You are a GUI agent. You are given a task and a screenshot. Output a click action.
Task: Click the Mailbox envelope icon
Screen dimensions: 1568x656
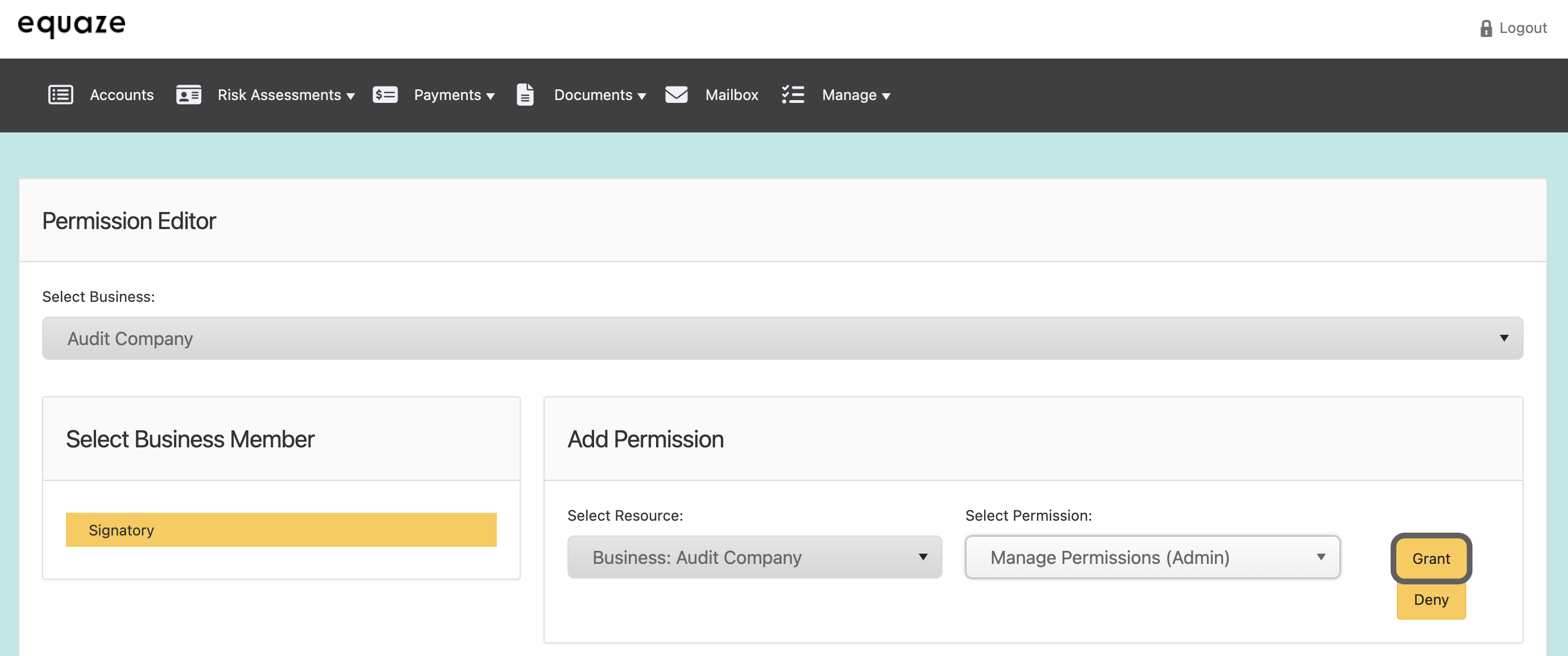click(675, 95)
